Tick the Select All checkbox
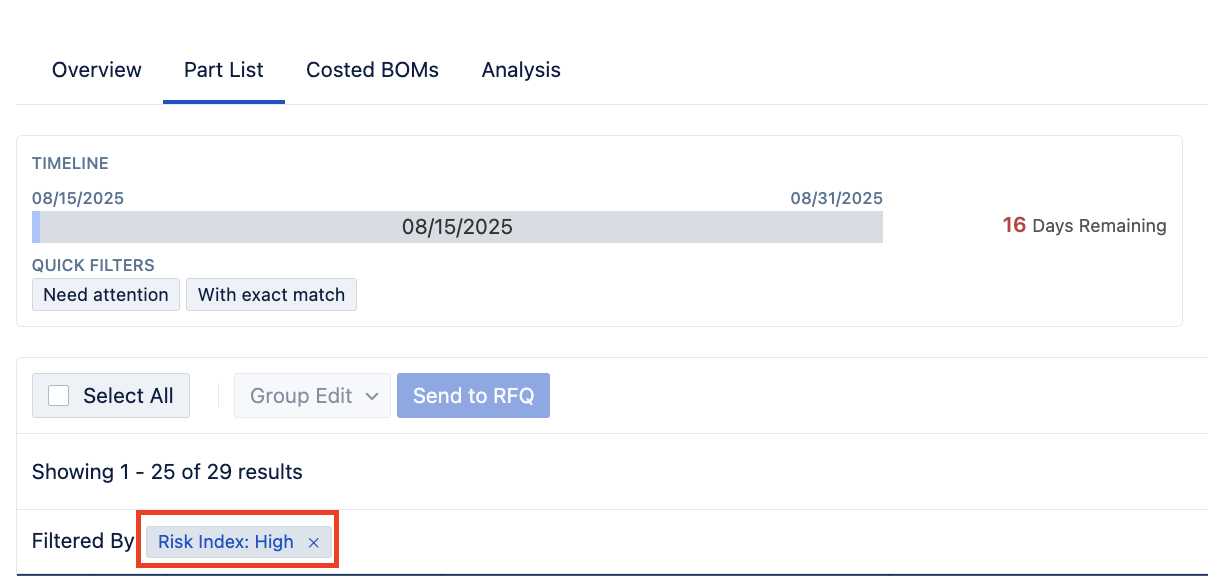This screenshot has width=1208, height=576. [x=59, y=396]
